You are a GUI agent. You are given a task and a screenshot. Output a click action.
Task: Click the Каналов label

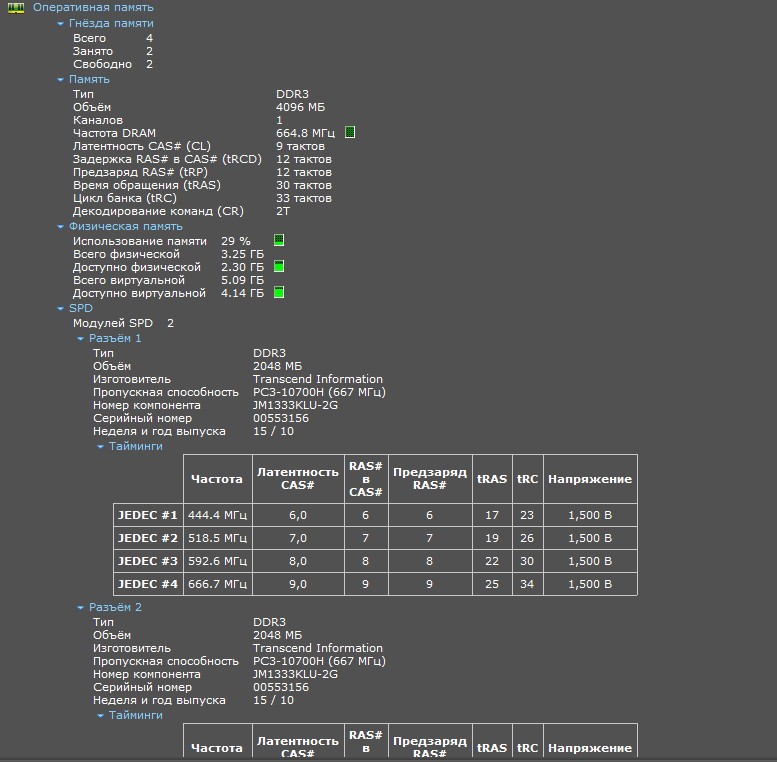(98, 120)
